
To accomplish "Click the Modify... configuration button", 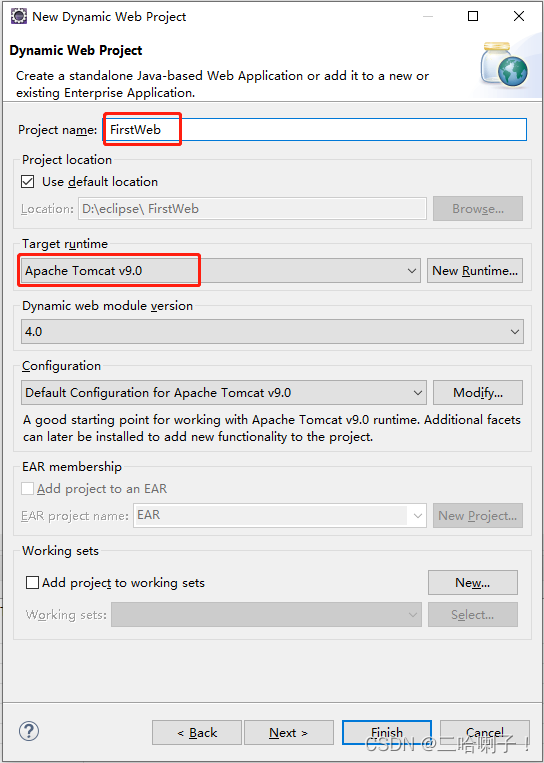I will 478,393.
